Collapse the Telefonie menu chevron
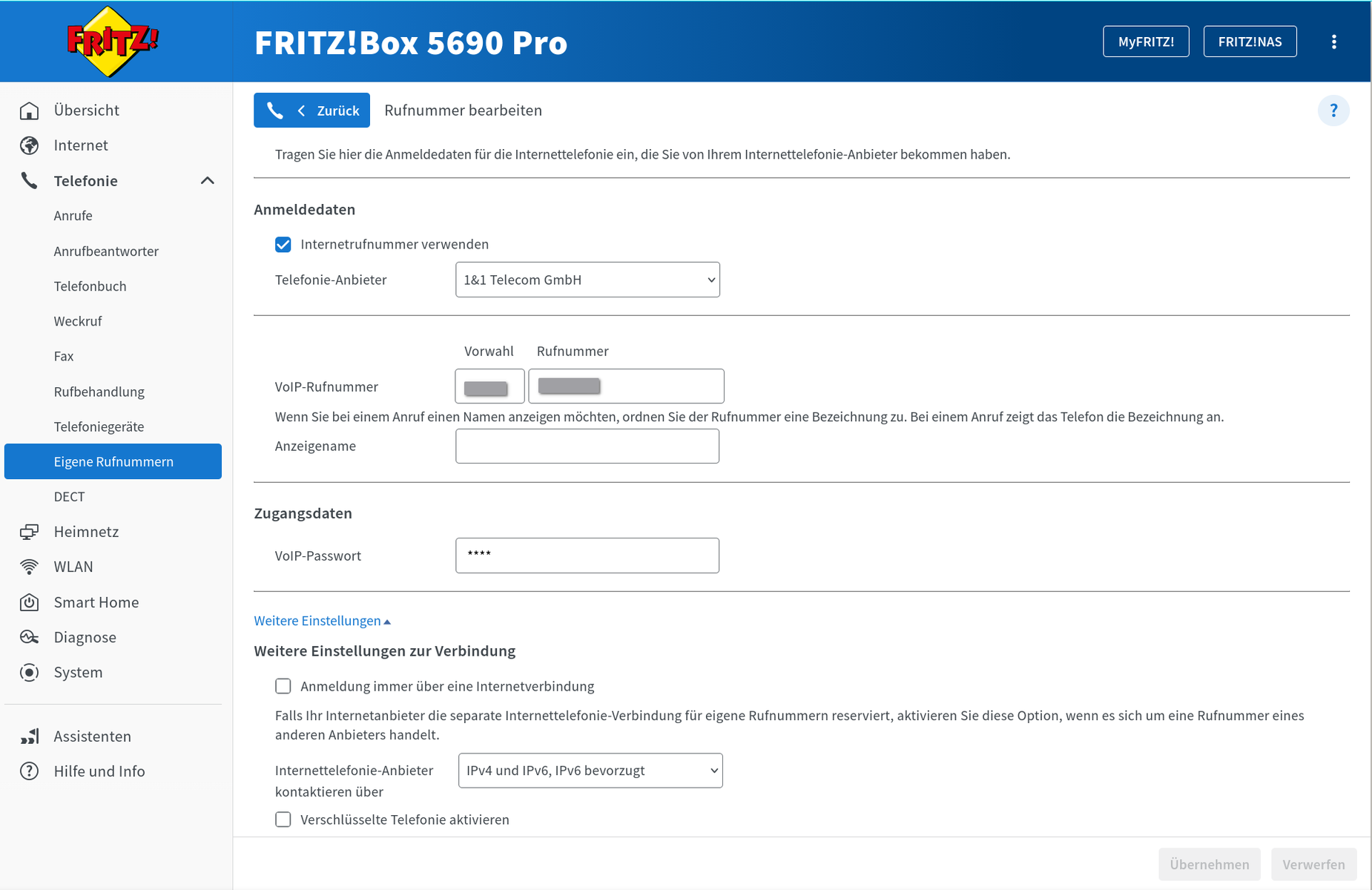 pyautogui.click(x=208, y=180)
